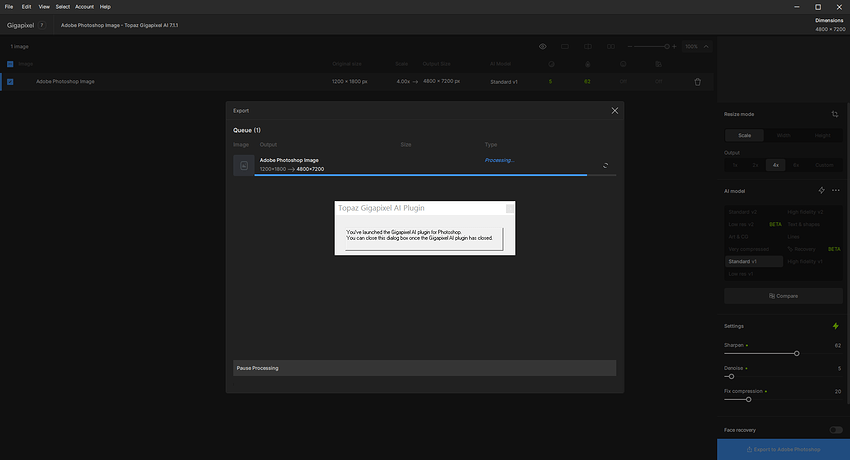Click the export progress bar

[x=435, y=175]
